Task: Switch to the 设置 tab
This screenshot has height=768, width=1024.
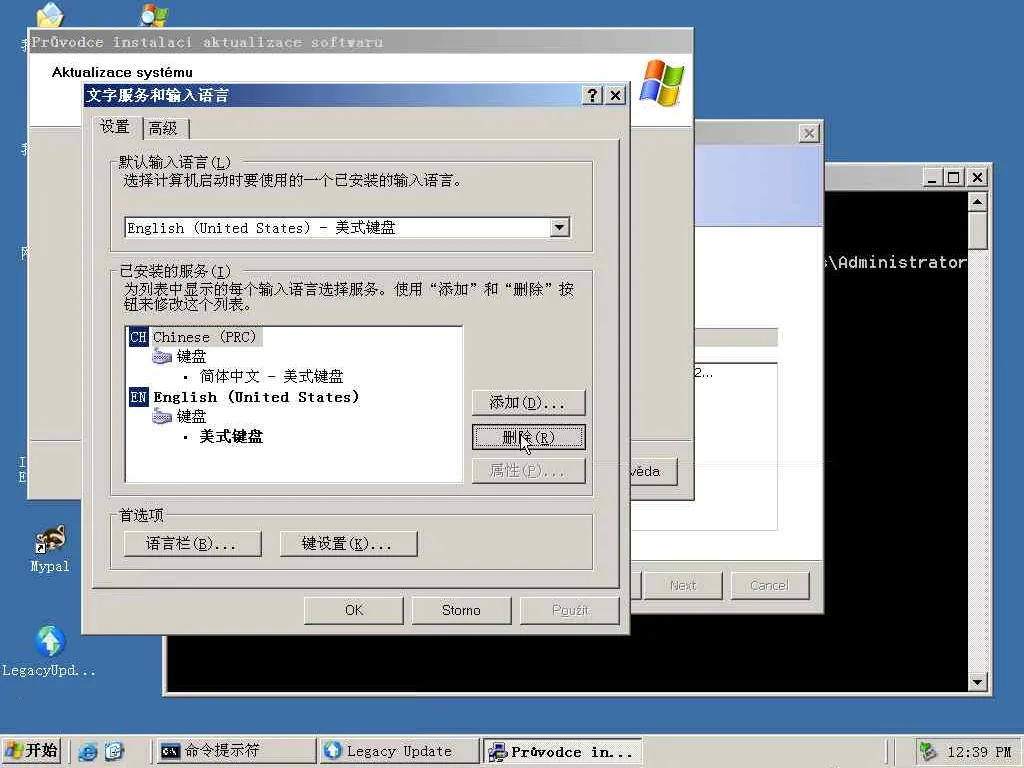Action: point(115,127)
